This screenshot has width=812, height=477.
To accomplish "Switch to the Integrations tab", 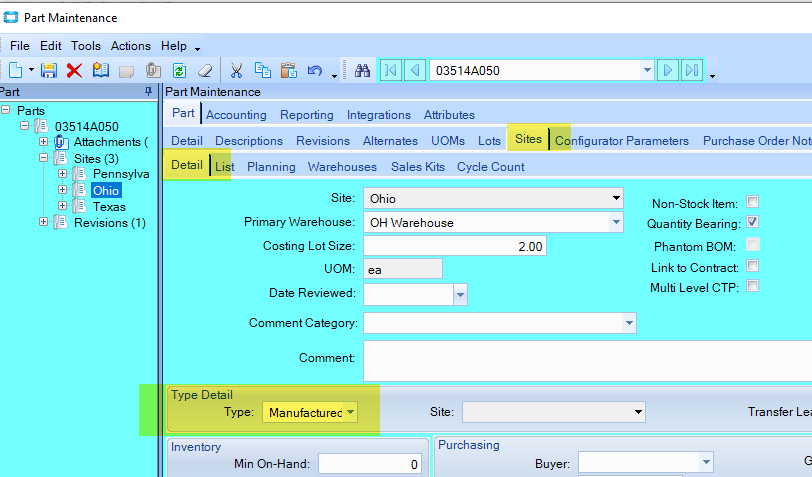I will coord(379,114).
